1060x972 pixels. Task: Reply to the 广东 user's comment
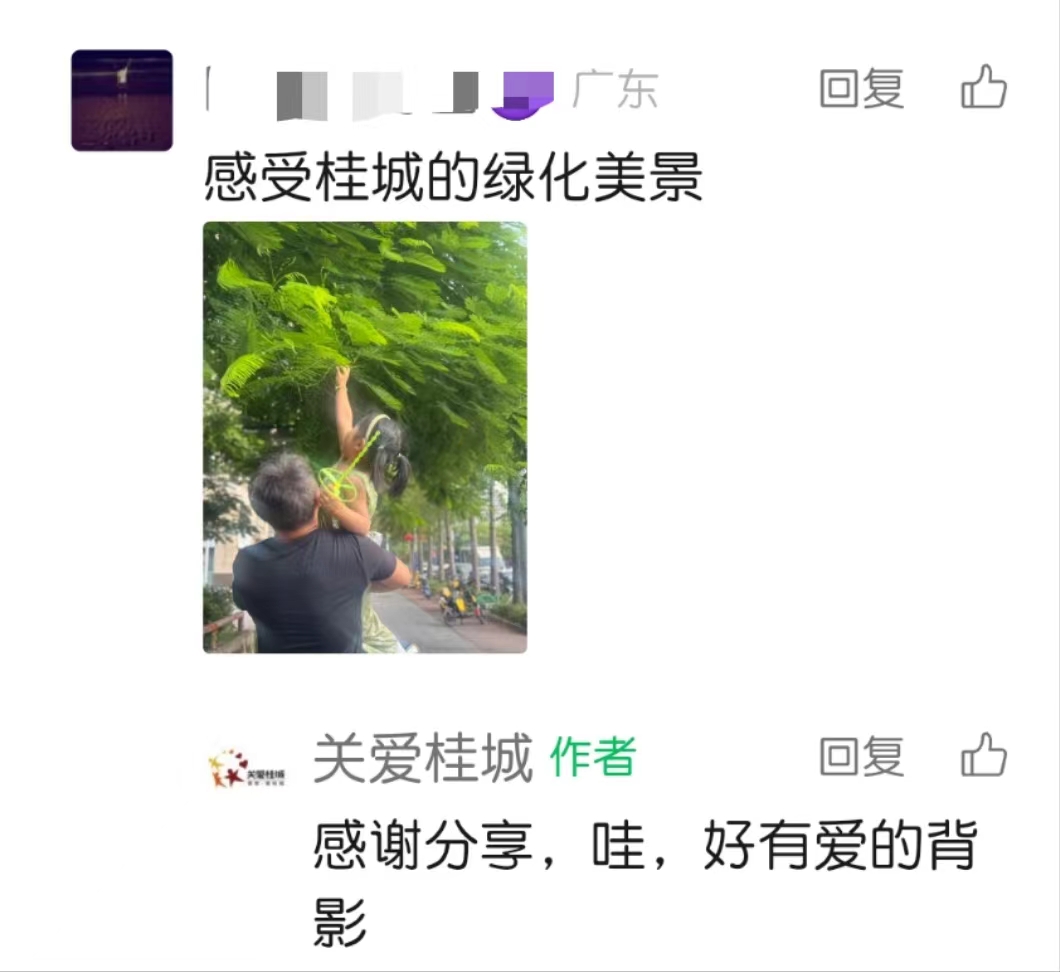[x=862, y=89]
